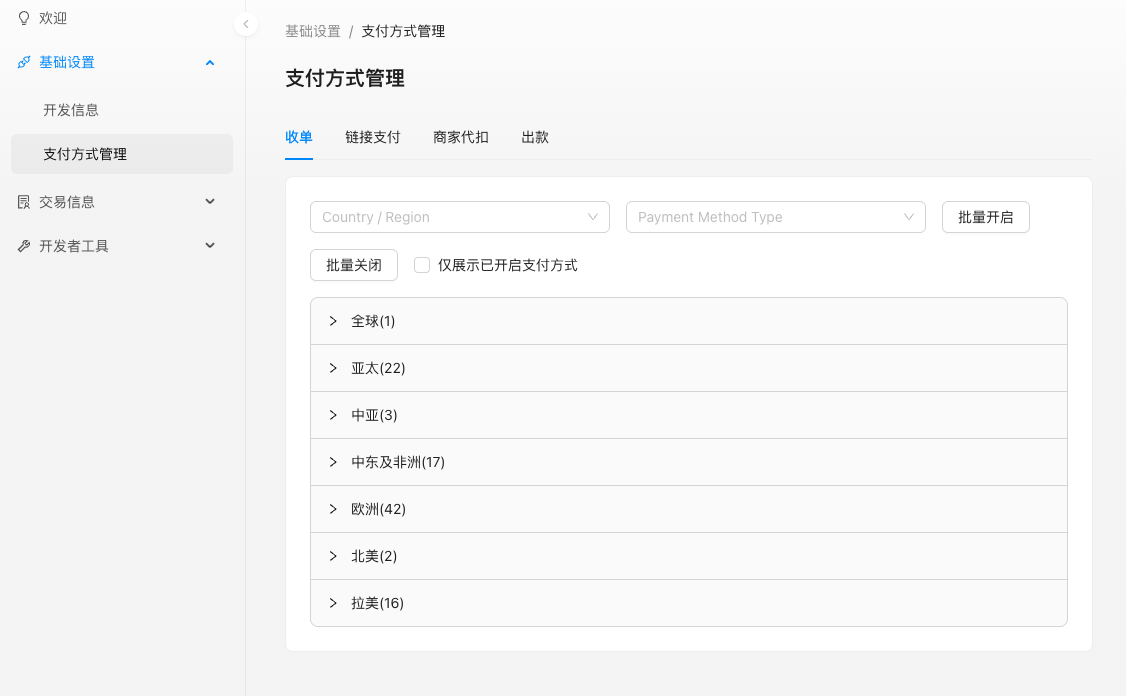The height and width of the screenshot is (696, 1126).
Task: Click the 开发者工具 wrench icon
Action: (x=24, y=246)
